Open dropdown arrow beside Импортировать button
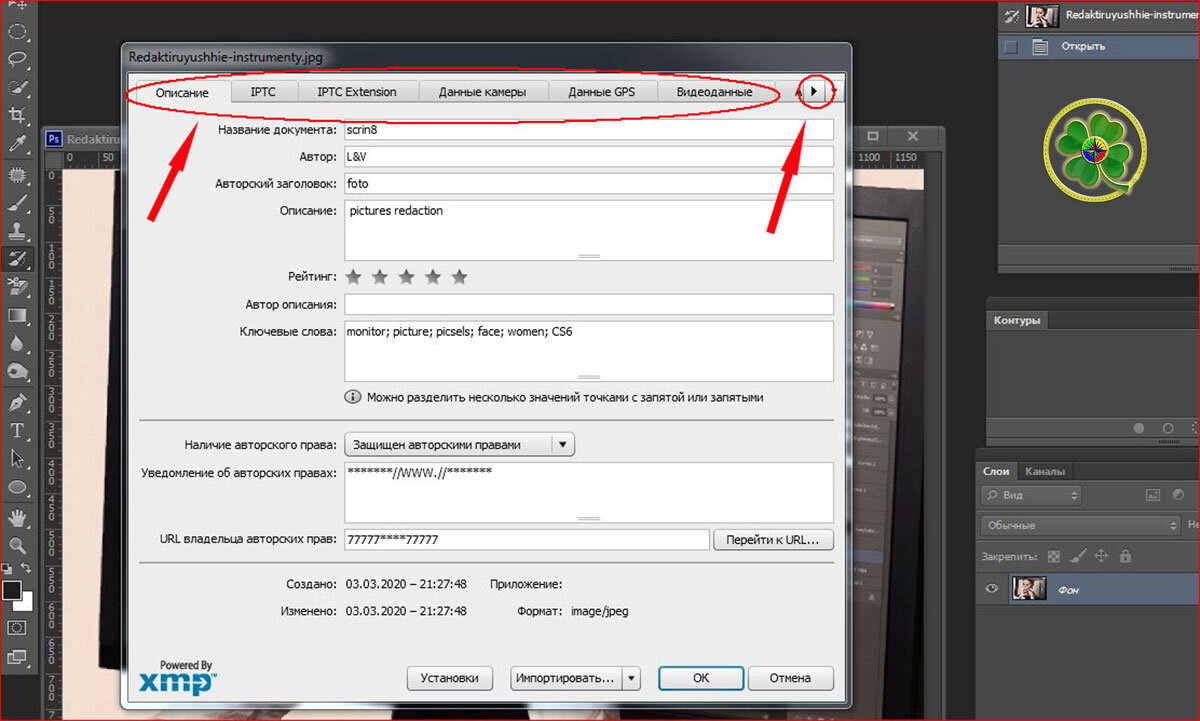This screenshot has height=721, width=1200. point(631,678)
